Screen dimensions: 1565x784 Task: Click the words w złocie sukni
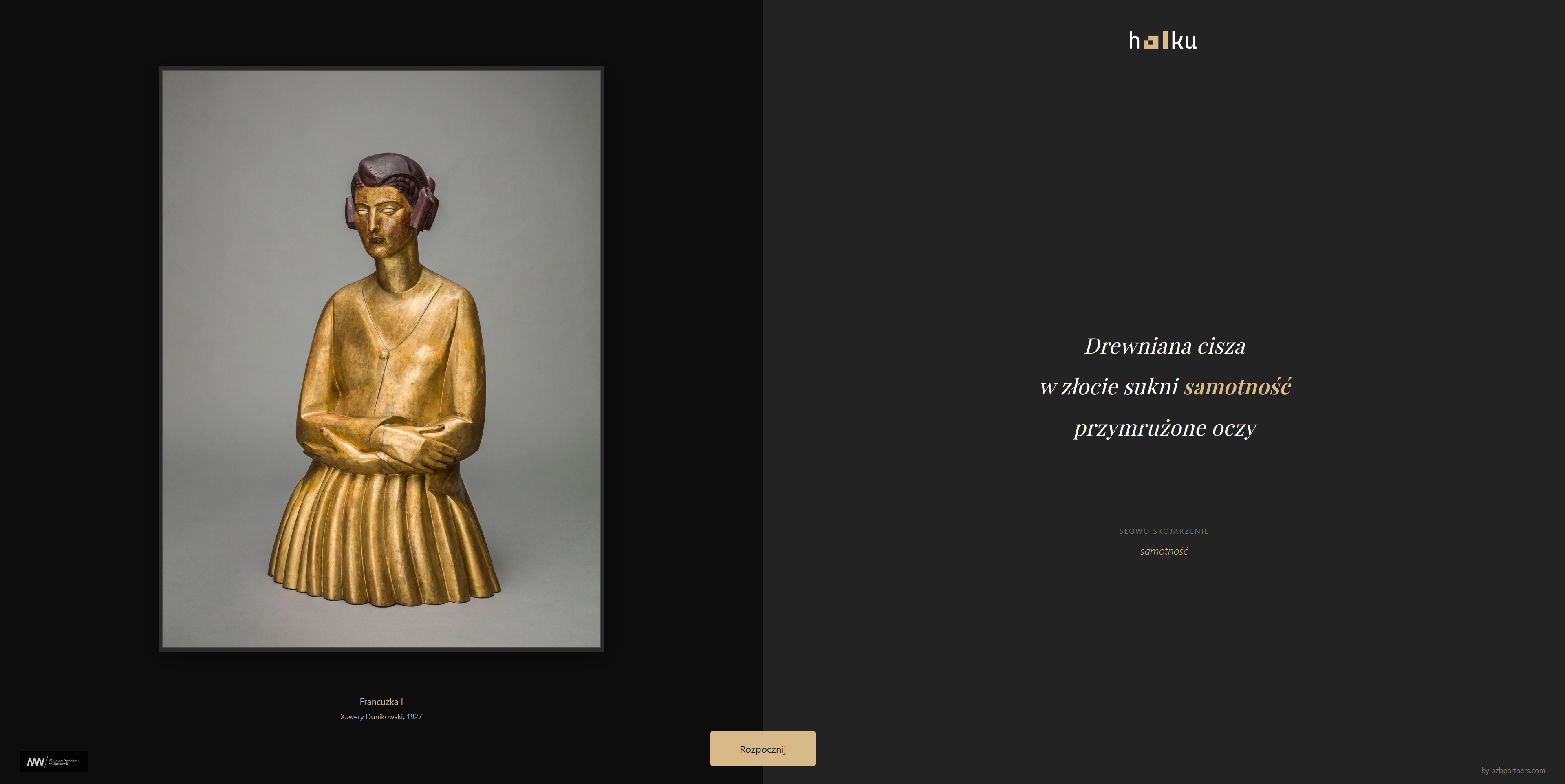pos(1109,387)
